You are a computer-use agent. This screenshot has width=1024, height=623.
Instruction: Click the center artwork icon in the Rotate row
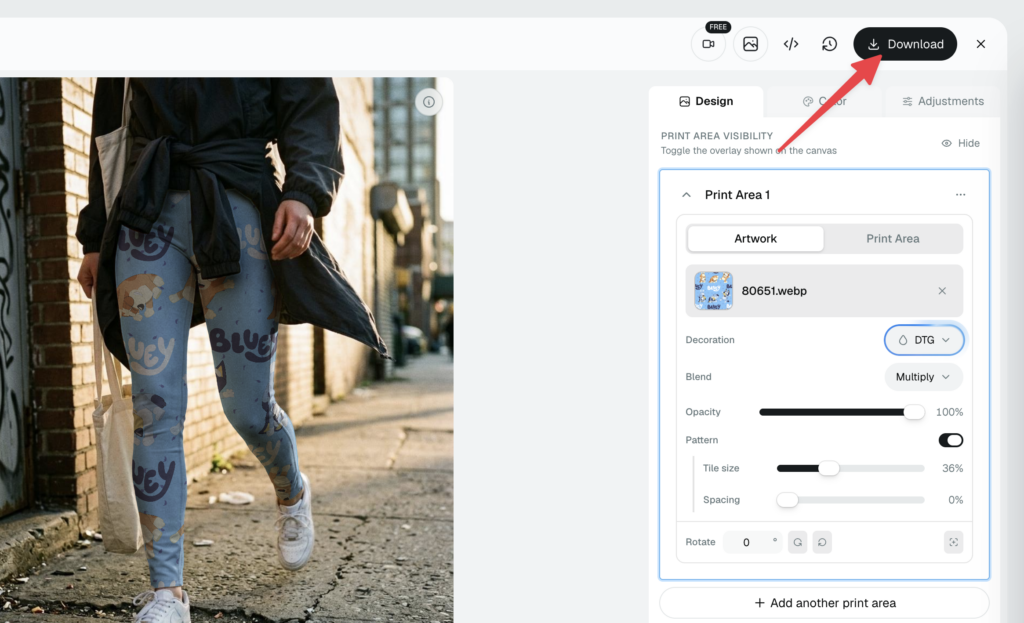953,542
